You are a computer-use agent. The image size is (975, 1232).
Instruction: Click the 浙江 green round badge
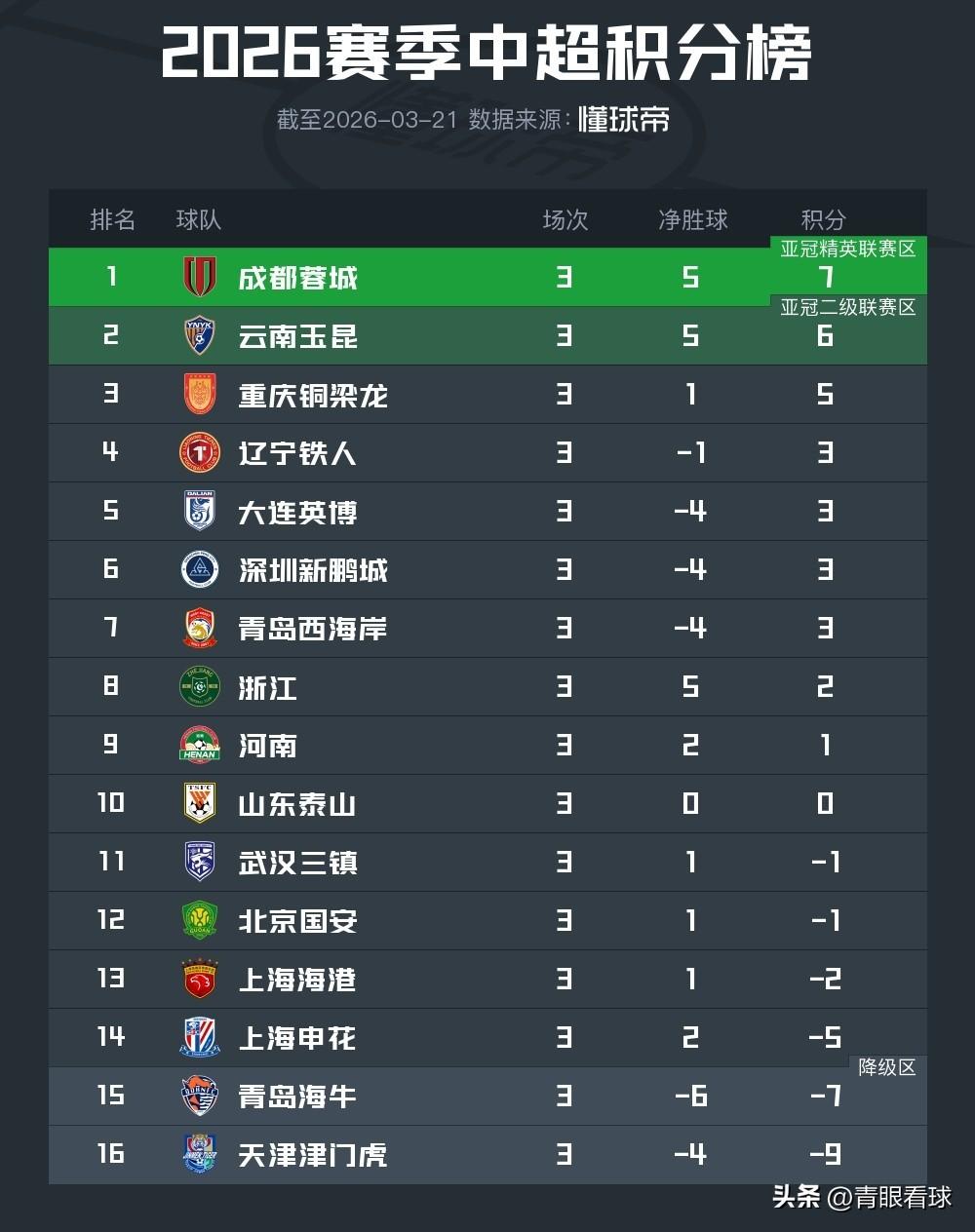200,686
